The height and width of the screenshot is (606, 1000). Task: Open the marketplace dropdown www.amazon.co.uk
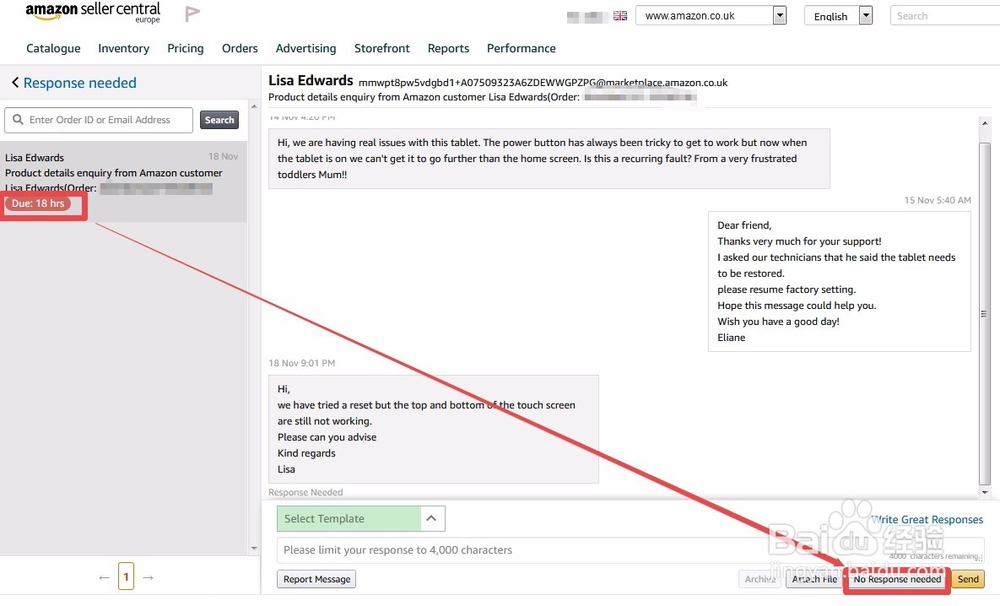[x=711, y=15]
